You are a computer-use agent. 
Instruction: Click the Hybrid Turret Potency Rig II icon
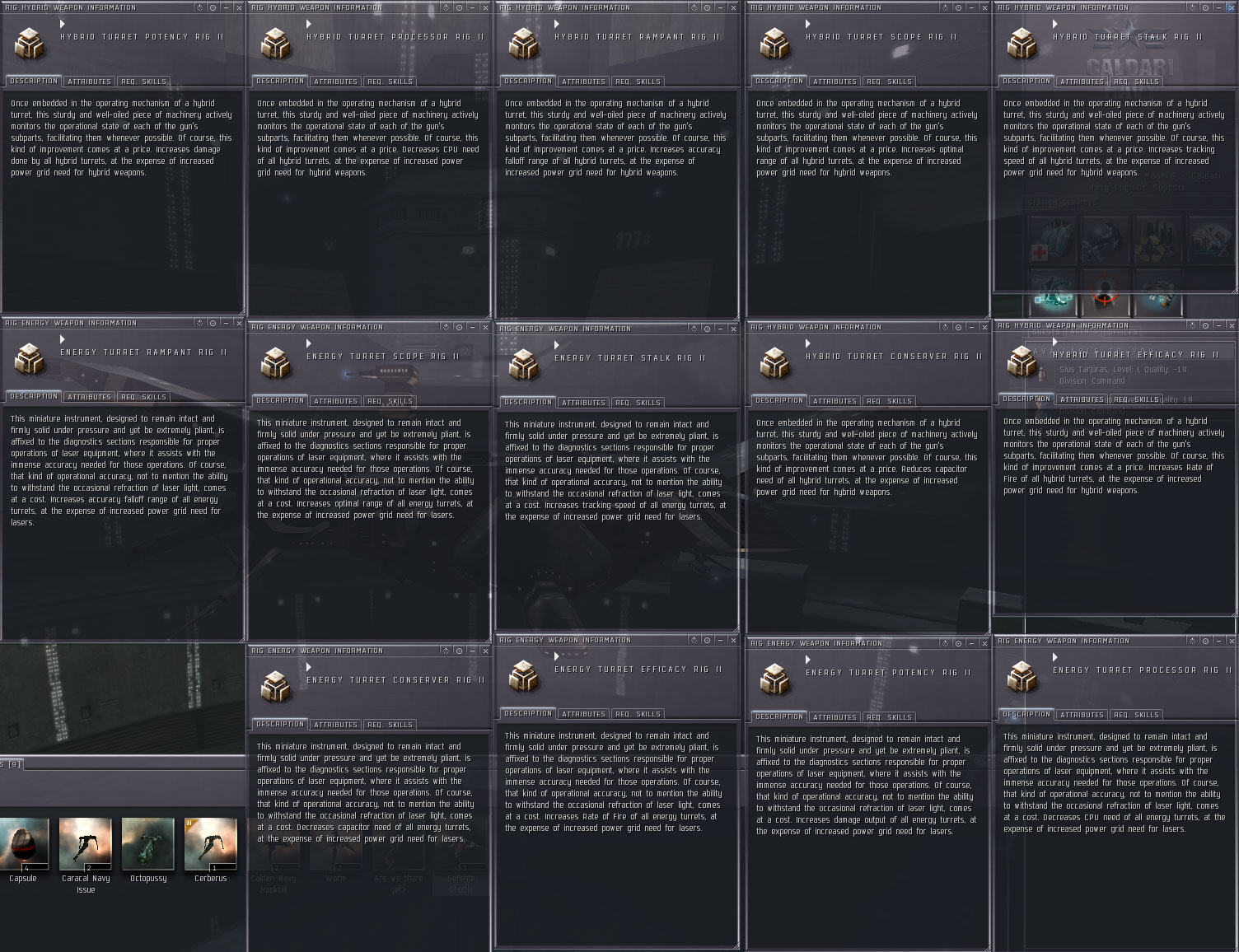click(x=29, y=44)
